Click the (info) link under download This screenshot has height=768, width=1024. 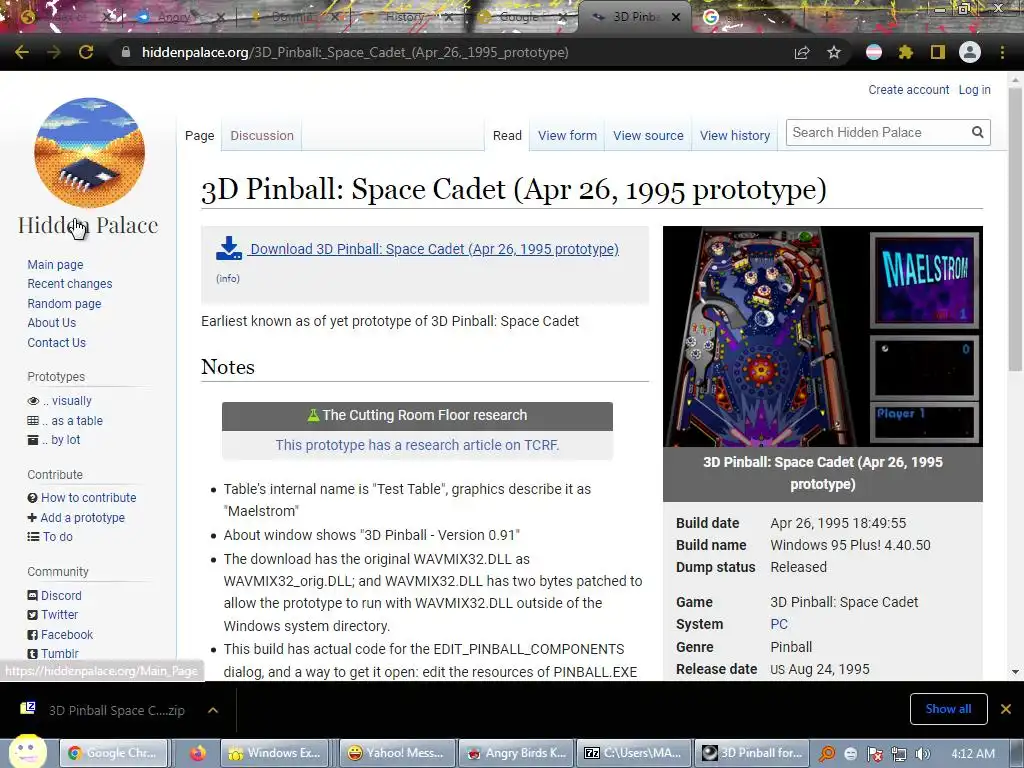pyautogui.click(x=228, y=278)
